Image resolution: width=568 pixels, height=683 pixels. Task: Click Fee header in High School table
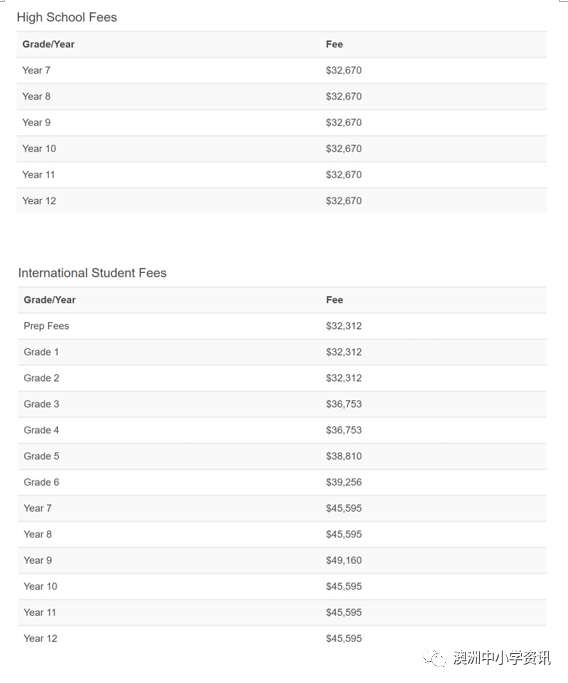coord(334,44)
